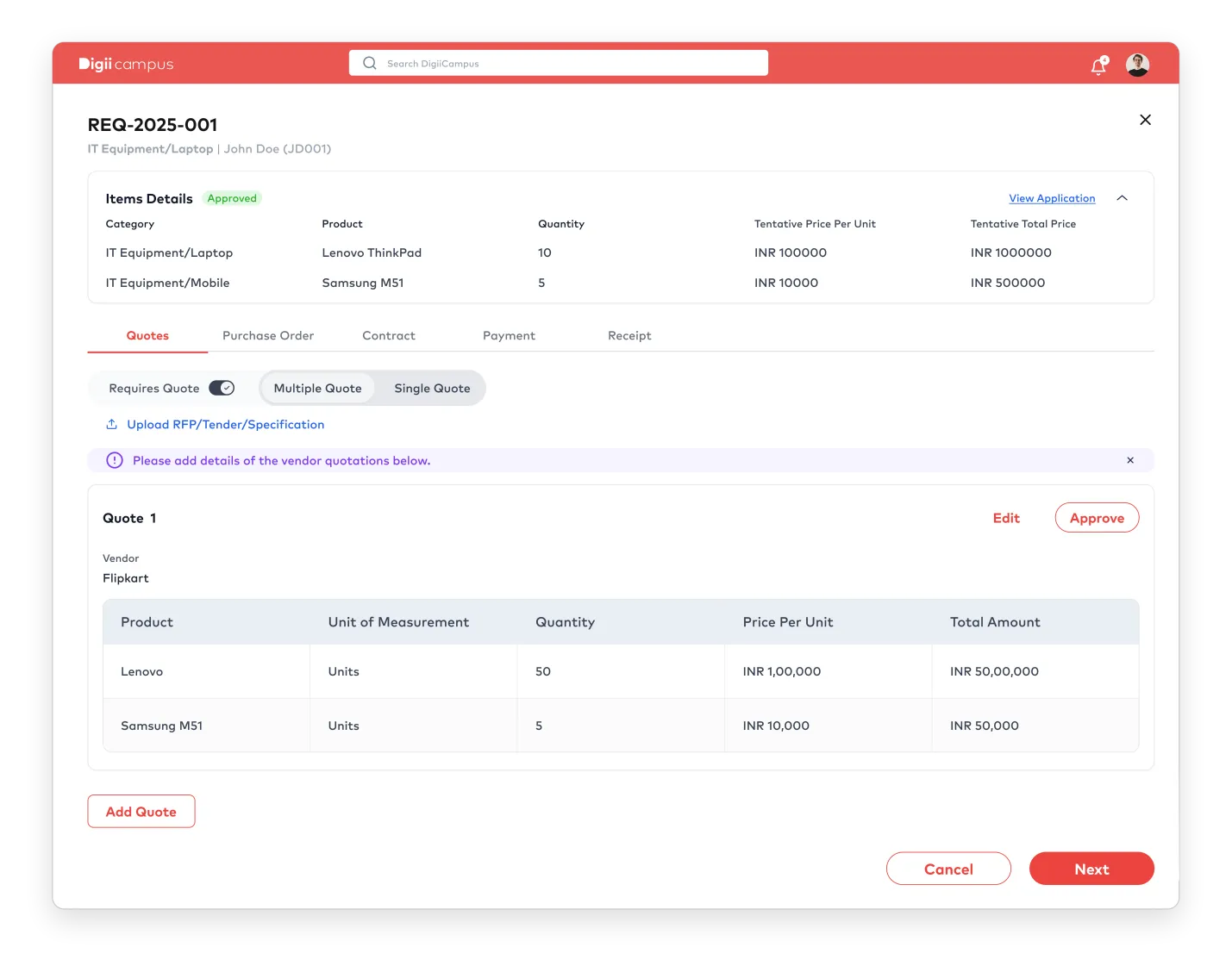This screenshot has width=1232, height=972.
Task: Select the Multiple Quote option
Action: (x=317, y=389)
